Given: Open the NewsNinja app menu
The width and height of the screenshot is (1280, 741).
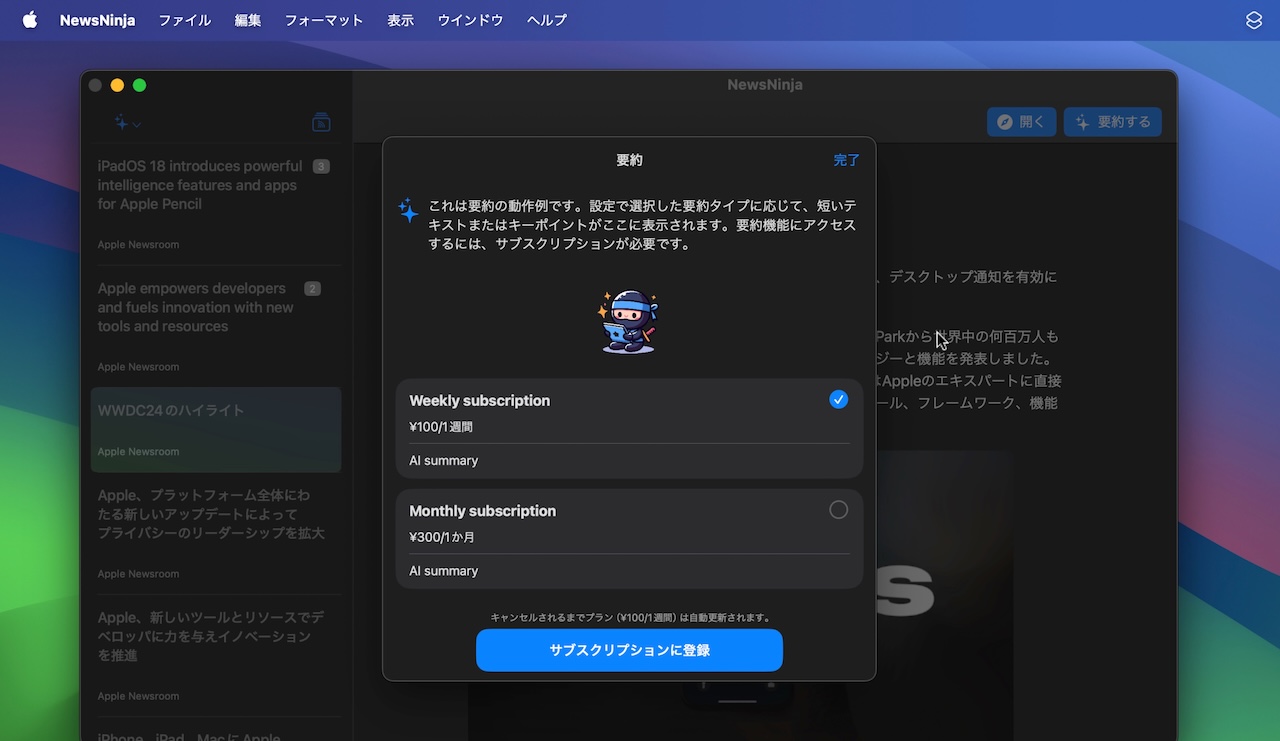Looking at the screenshot, I should [97, 20].
